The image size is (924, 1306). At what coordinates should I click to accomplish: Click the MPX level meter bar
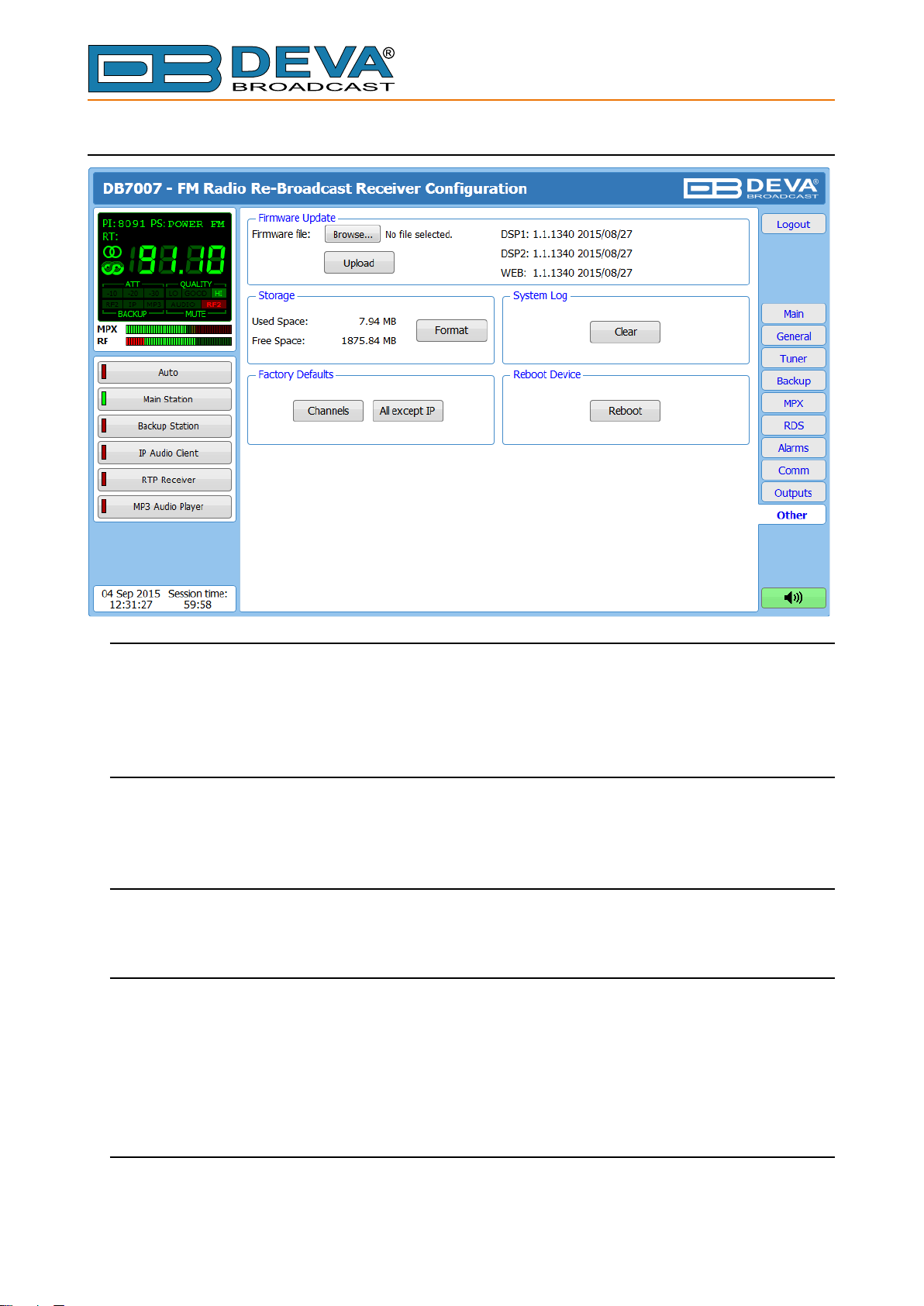(178, 329)
